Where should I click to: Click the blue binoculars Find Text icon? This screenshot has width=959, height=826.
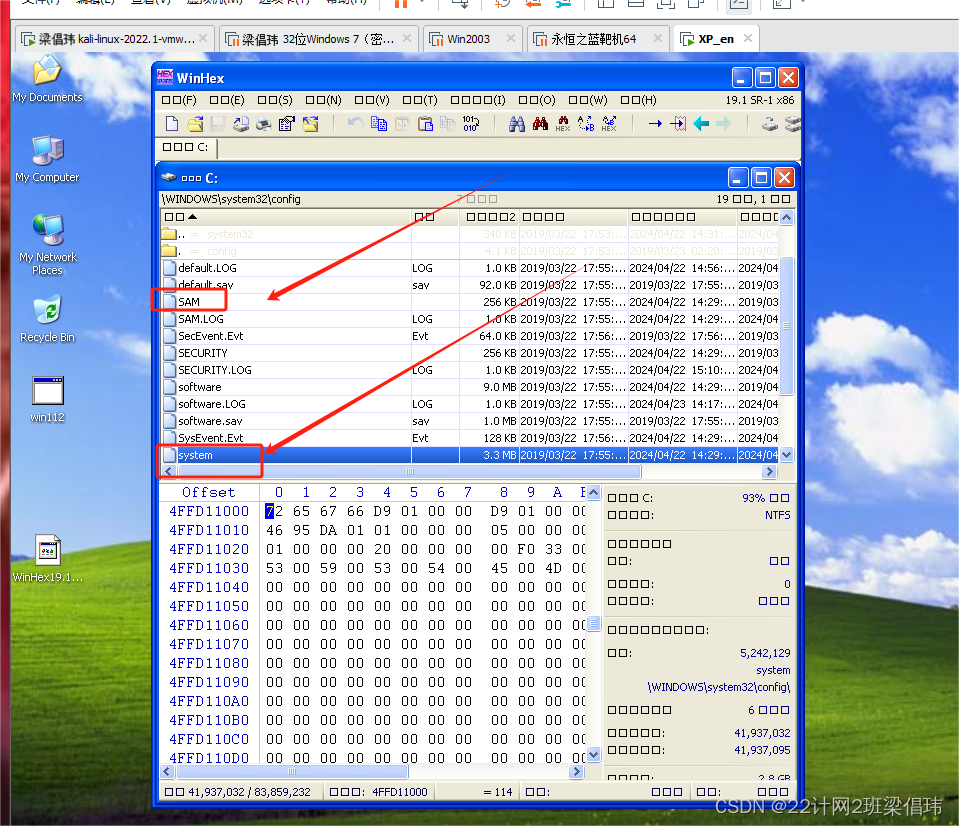pyautogui.click(x=517, y=124)
